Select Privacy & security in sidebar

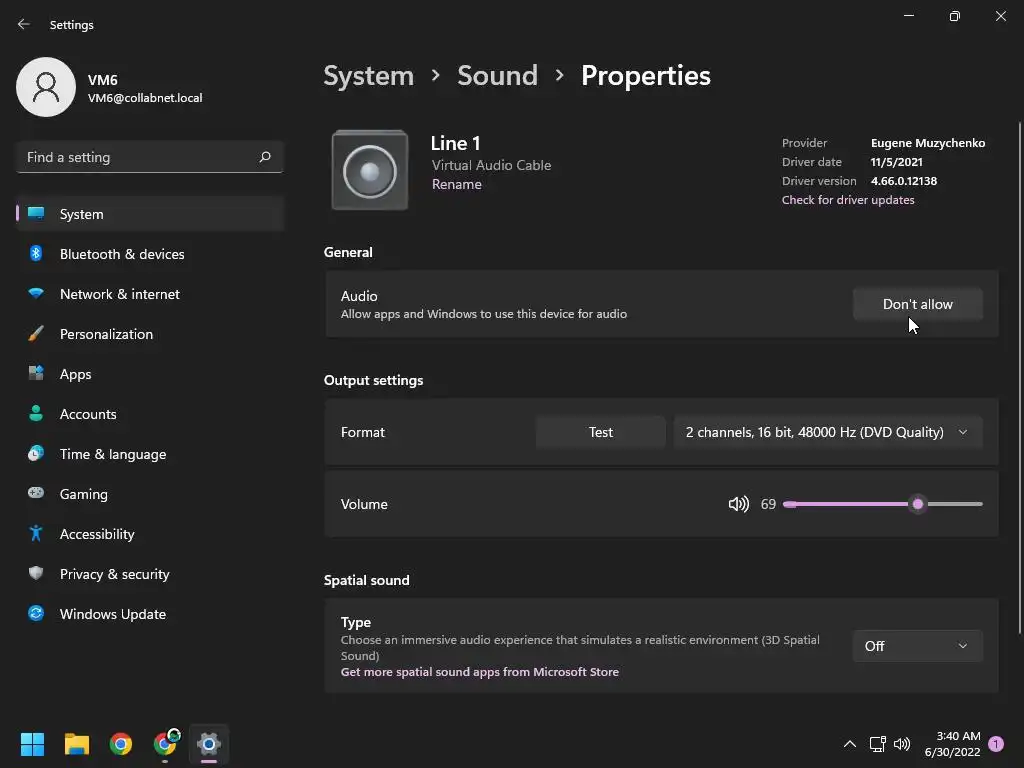(114, 574)
